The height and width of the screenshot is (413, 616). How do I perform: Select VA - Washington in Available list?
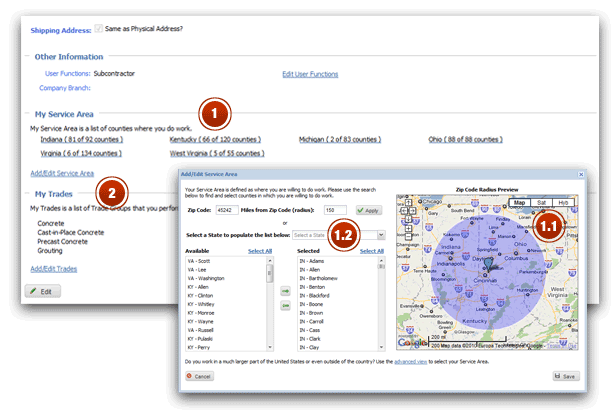(226, 279)
